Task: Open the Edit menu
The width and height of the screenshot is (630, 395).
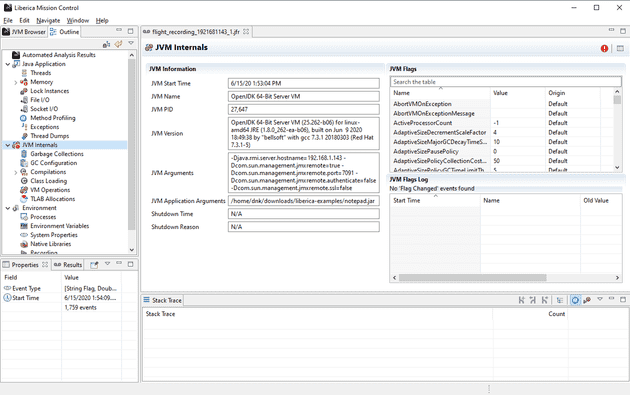Action: [24, 20]
